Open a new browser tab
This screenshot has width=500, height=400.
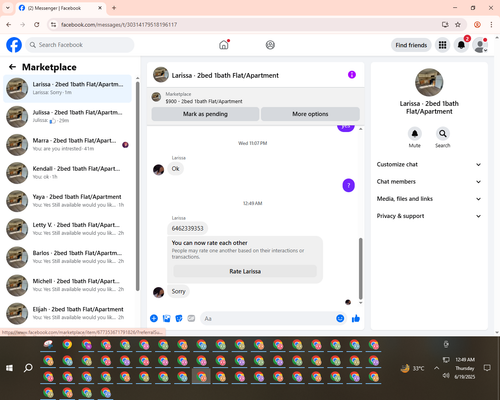tap(114, 8)
